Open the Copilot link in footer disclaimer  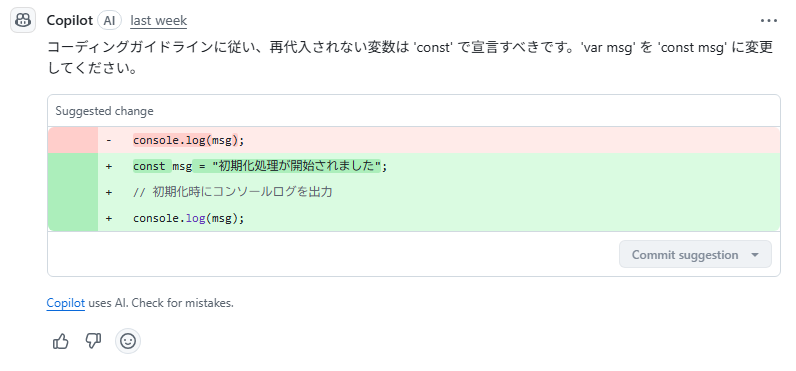(65, 303)
